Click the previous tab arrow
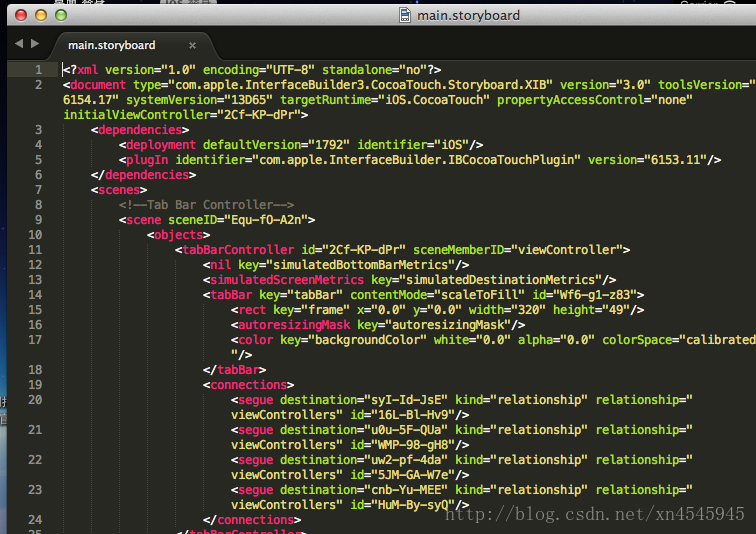This screenshot has height=534, width=756. 19,44
